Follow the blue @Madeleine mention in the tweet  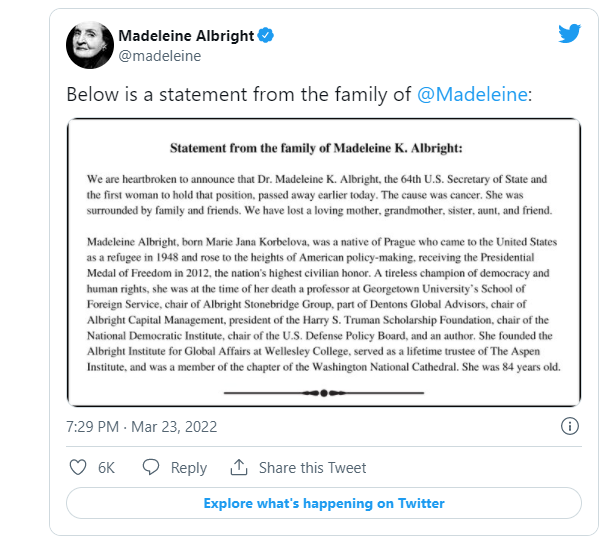tap(470, 95)
